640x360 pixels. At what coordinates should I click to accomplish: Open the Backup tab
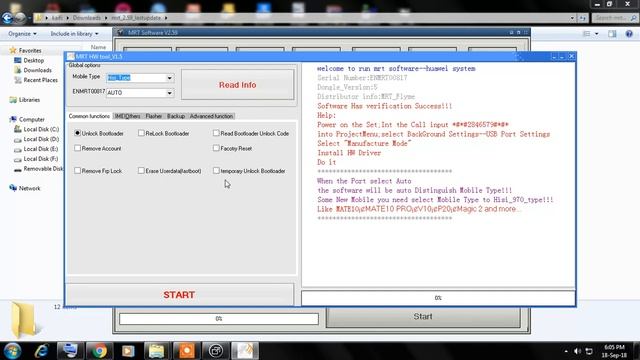click(176, 116)
